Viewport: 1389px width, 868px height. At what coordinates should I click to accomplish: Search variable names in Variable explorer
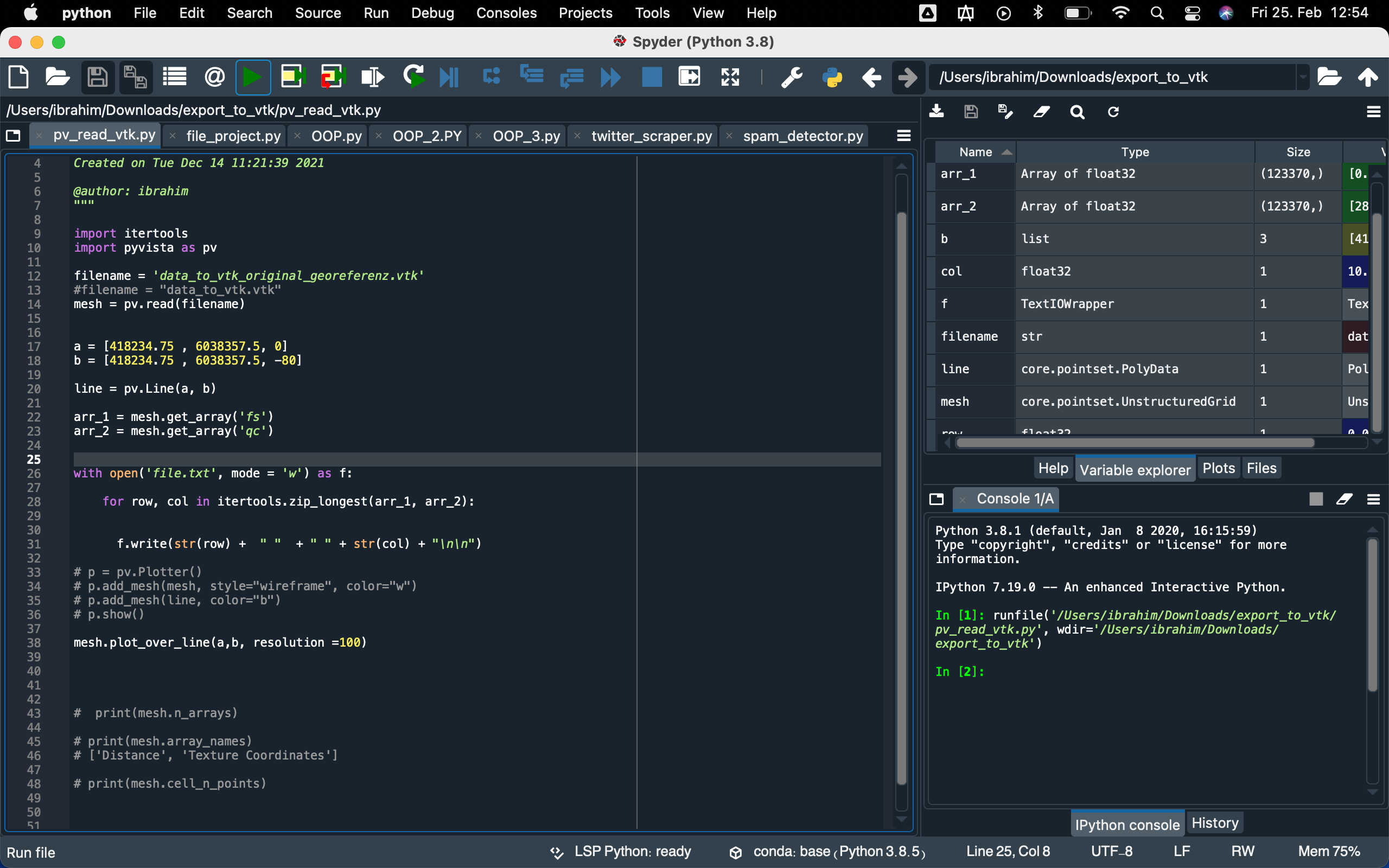(x=1078, y=112)
